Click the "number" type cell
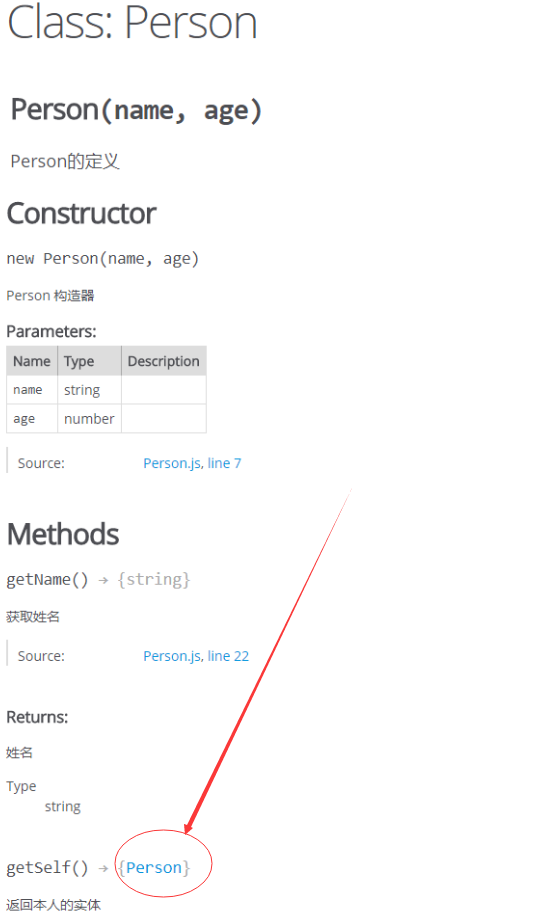This screenshot has height=915, width=559. (x=89, y=419)
